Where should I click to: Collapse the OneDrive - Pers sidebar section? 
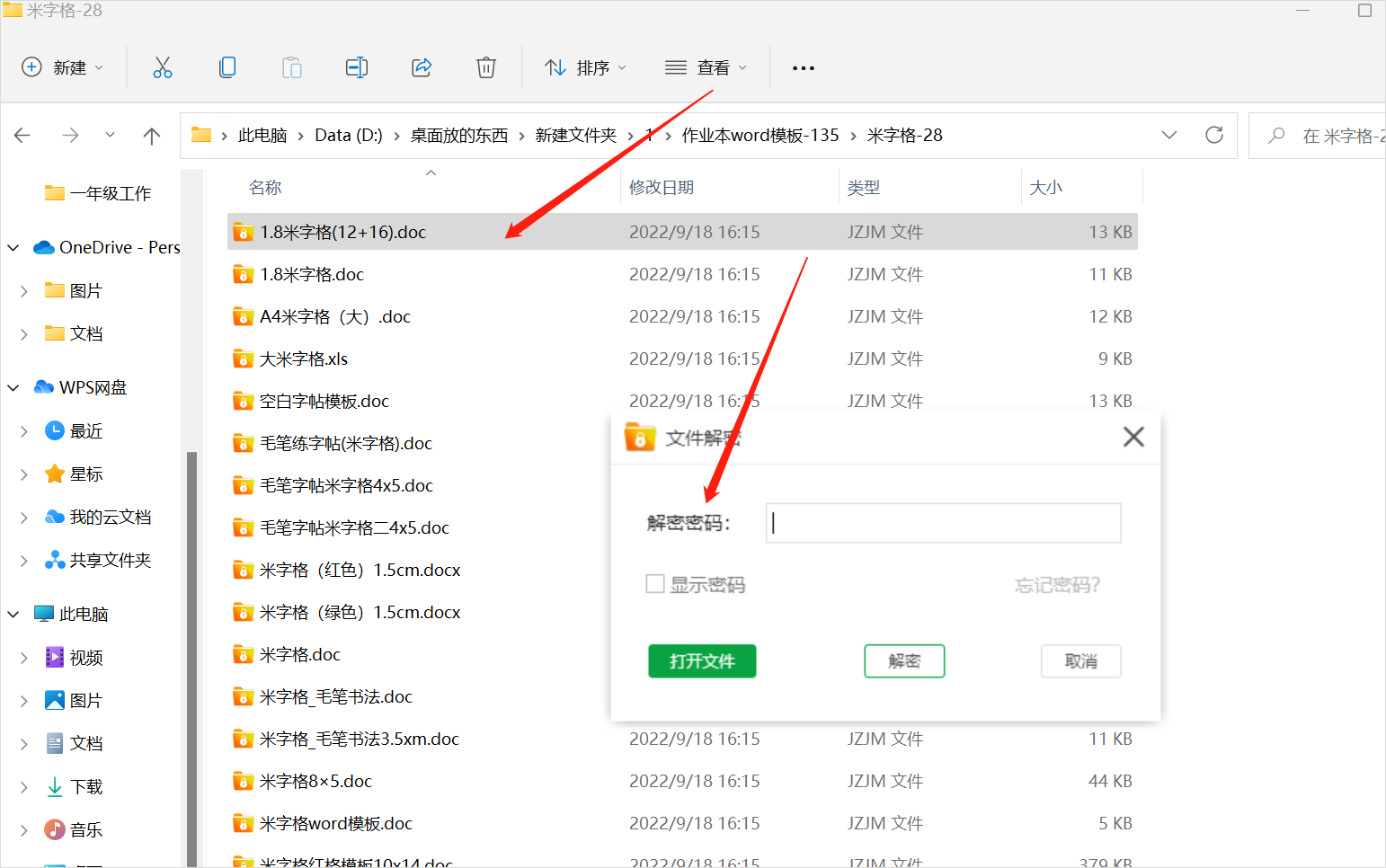[x=13, y=247]
